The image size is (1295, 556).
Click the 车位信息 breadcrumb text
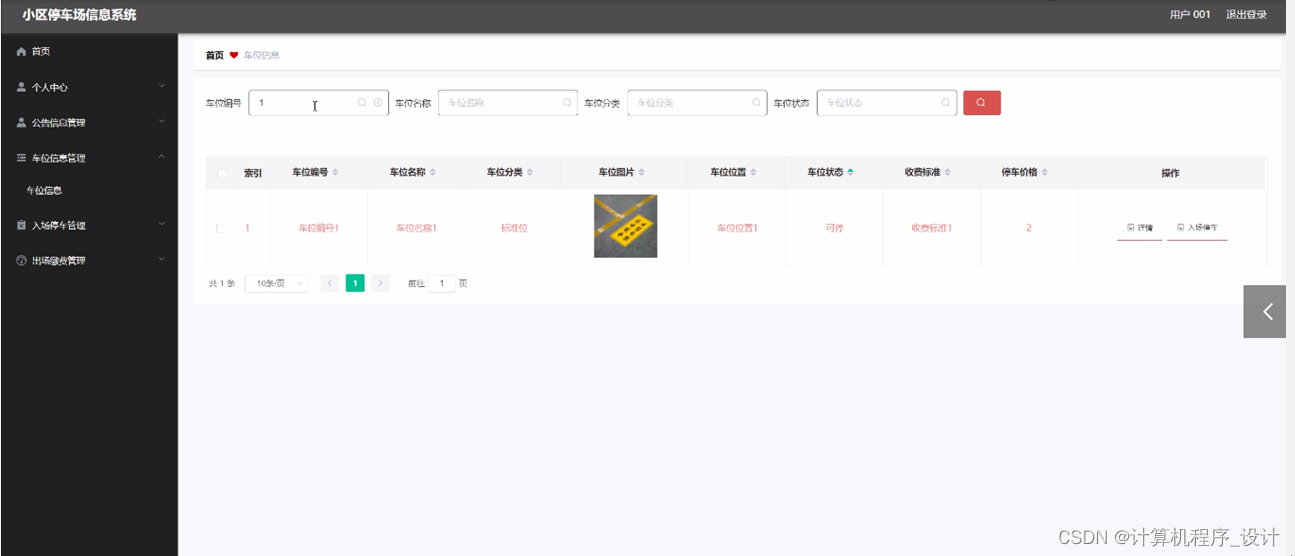coord(262,55)
